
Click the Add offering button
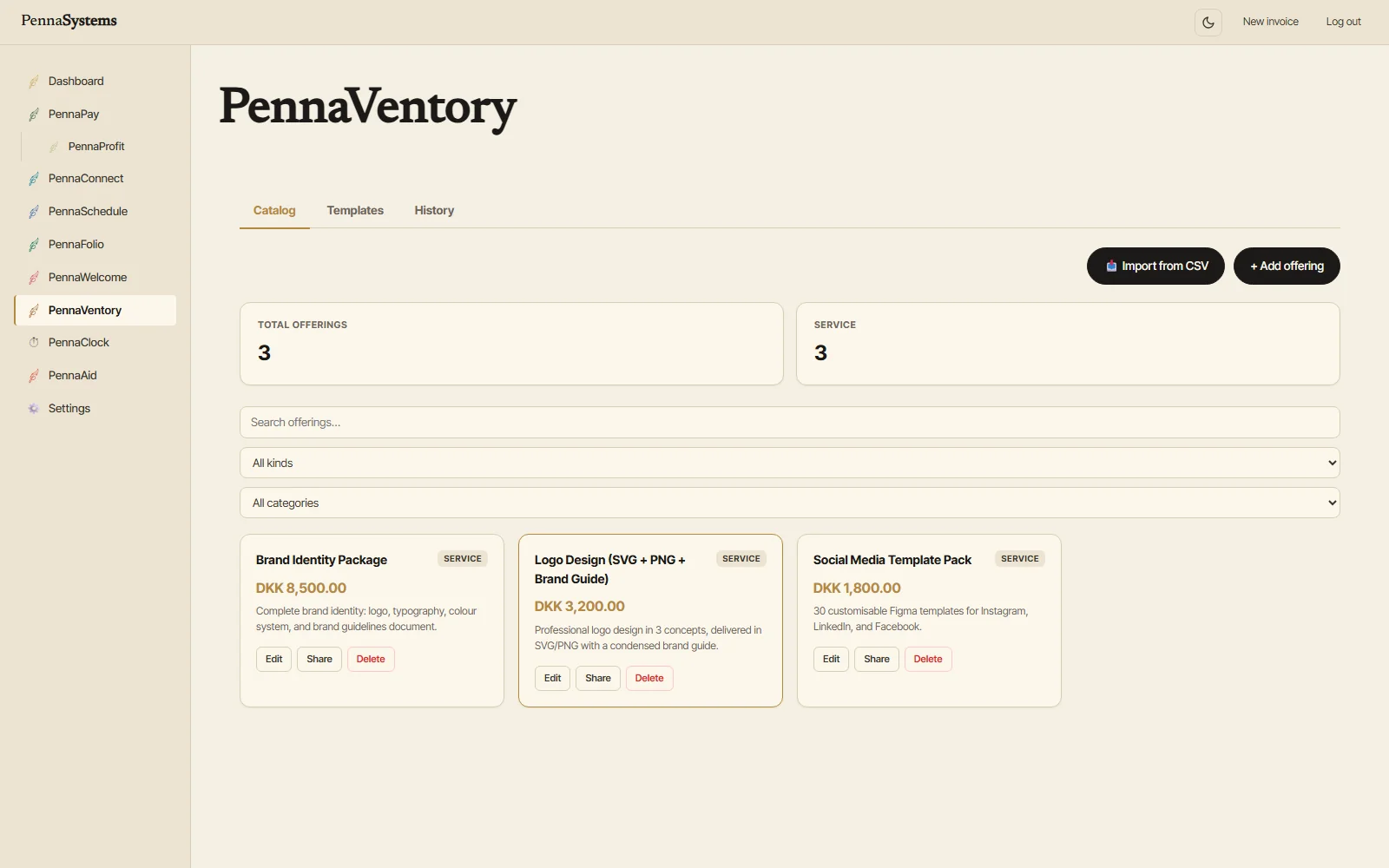tap(1287, 266)
